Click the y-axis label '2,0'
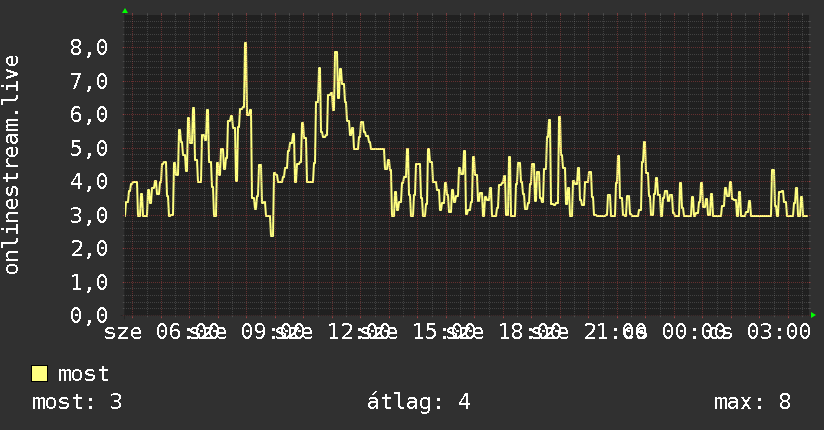This screenshot has width=824, height=430. (89, 249)
